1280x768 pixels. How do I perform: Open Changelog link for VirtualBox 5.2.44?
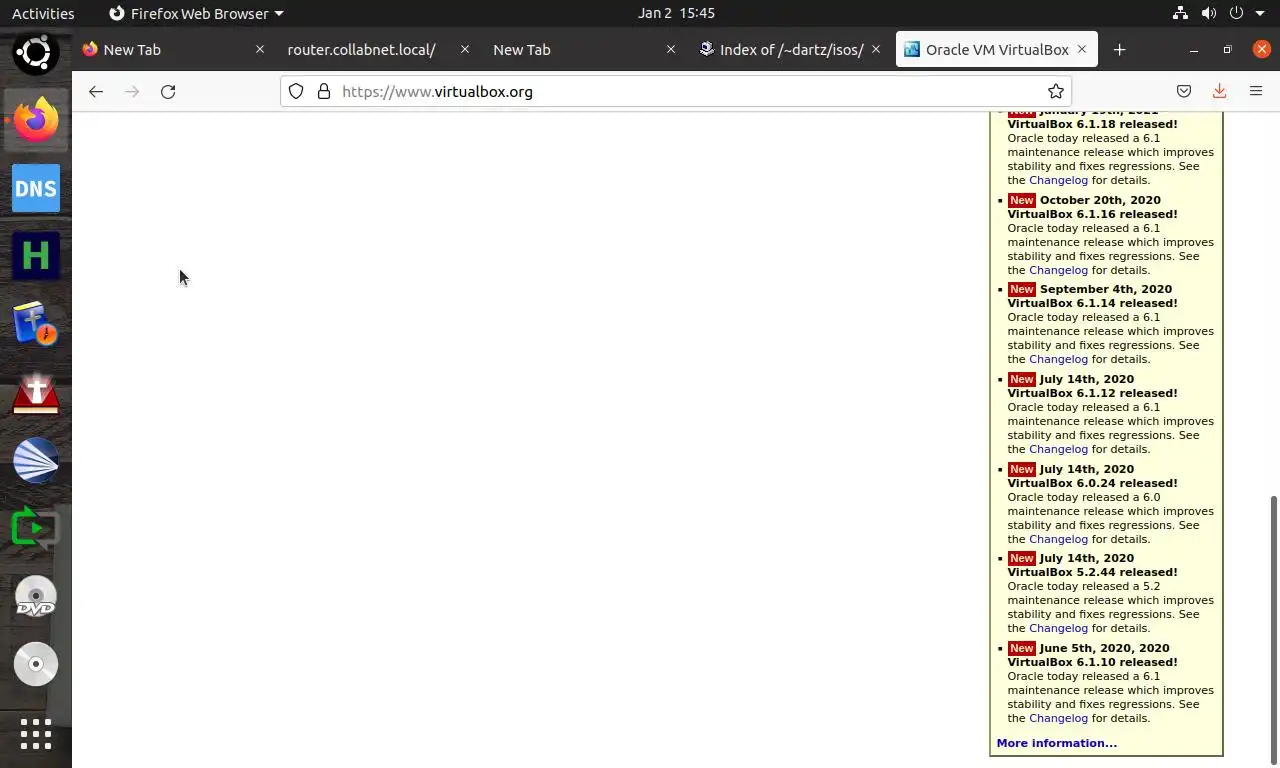tap(1058, 628)
